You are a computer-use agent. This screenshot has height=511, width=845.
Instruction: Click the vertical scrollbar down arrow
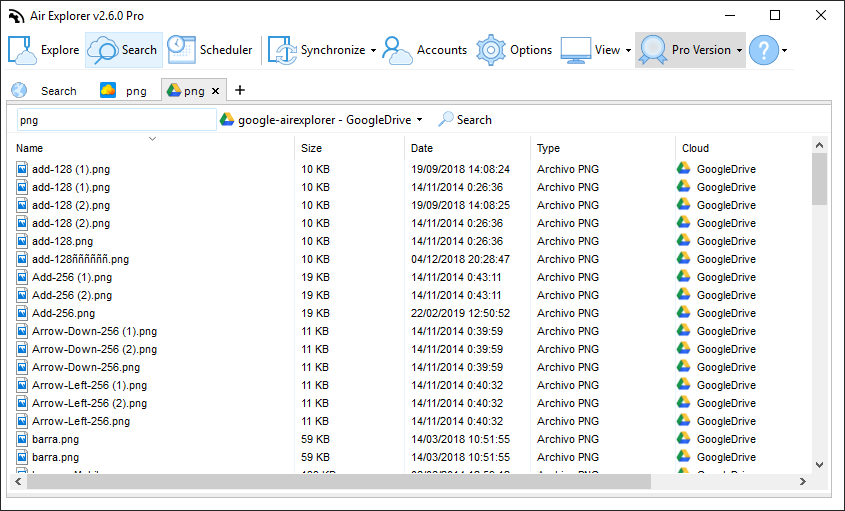click(819, 465)
